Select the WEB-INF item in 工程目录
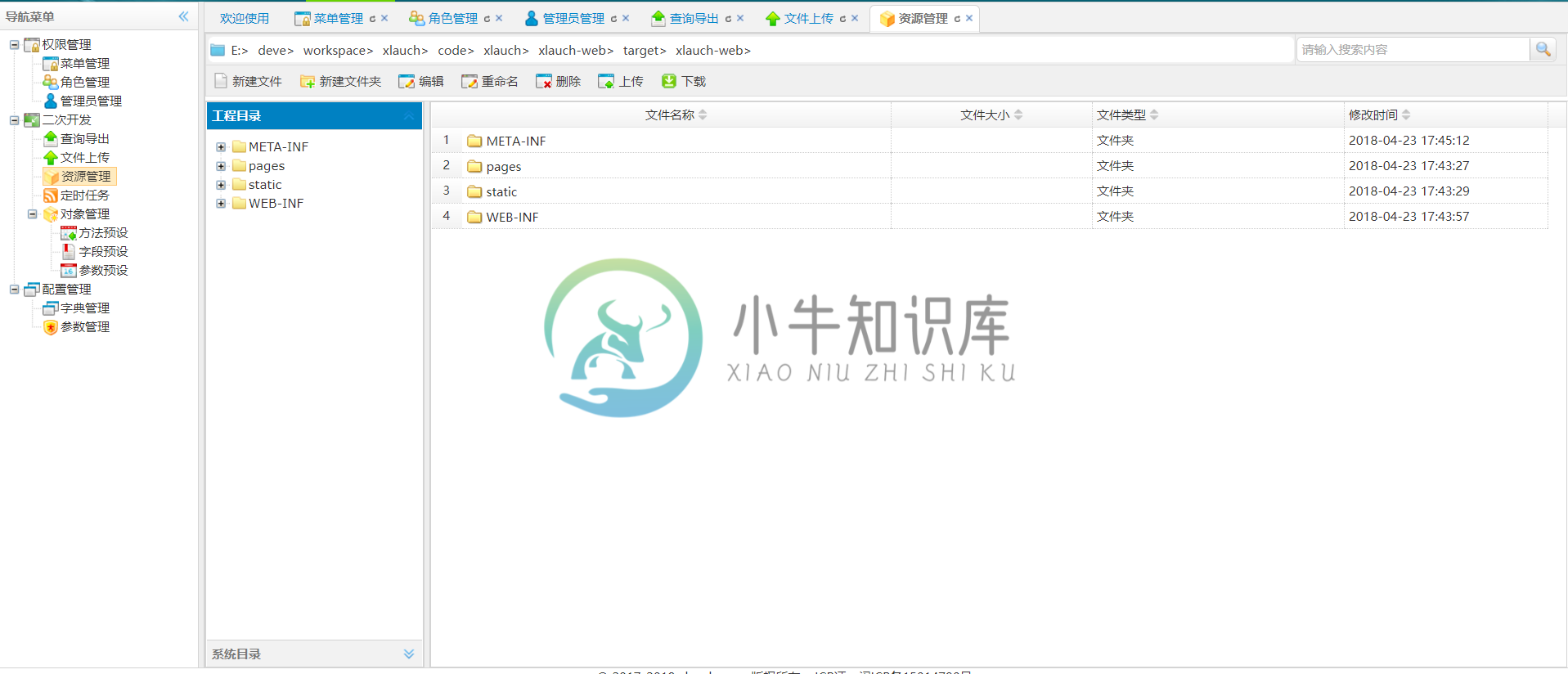This screenshot has width=1568, height=674. coord(276,204)
